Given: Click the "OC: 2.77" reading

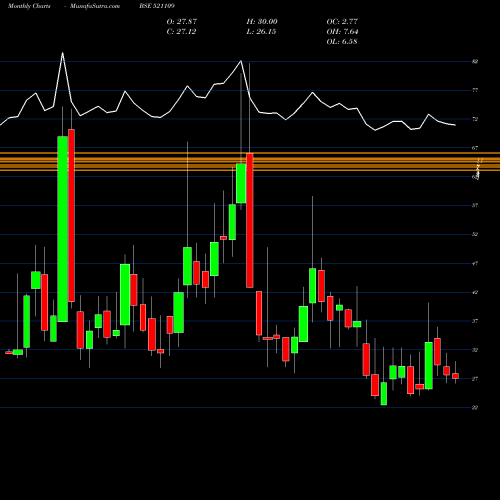Looking at the screenshot, I should [x=342, y=22].
